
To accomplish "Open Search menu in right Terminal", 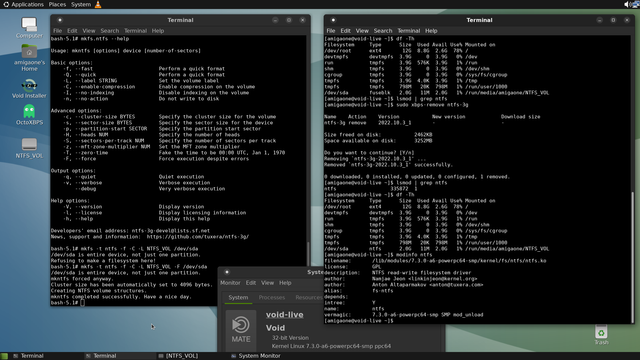I will coord(382,31).
